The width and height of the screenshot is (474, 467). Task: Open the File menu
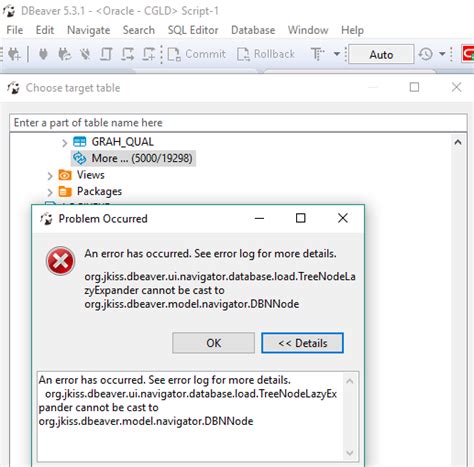pos(15,30)
